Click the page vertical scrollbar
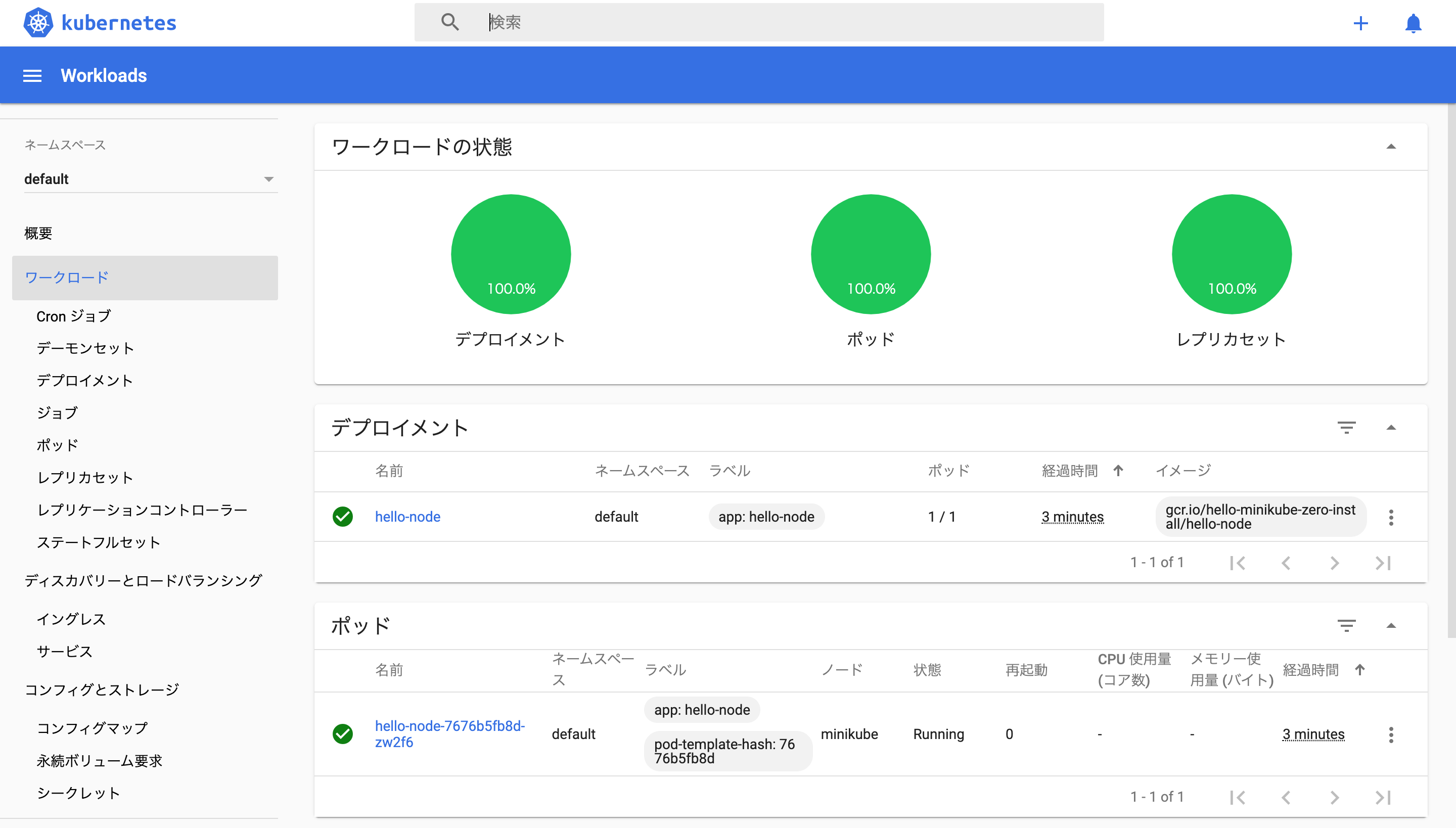 tap(1451, 370)
